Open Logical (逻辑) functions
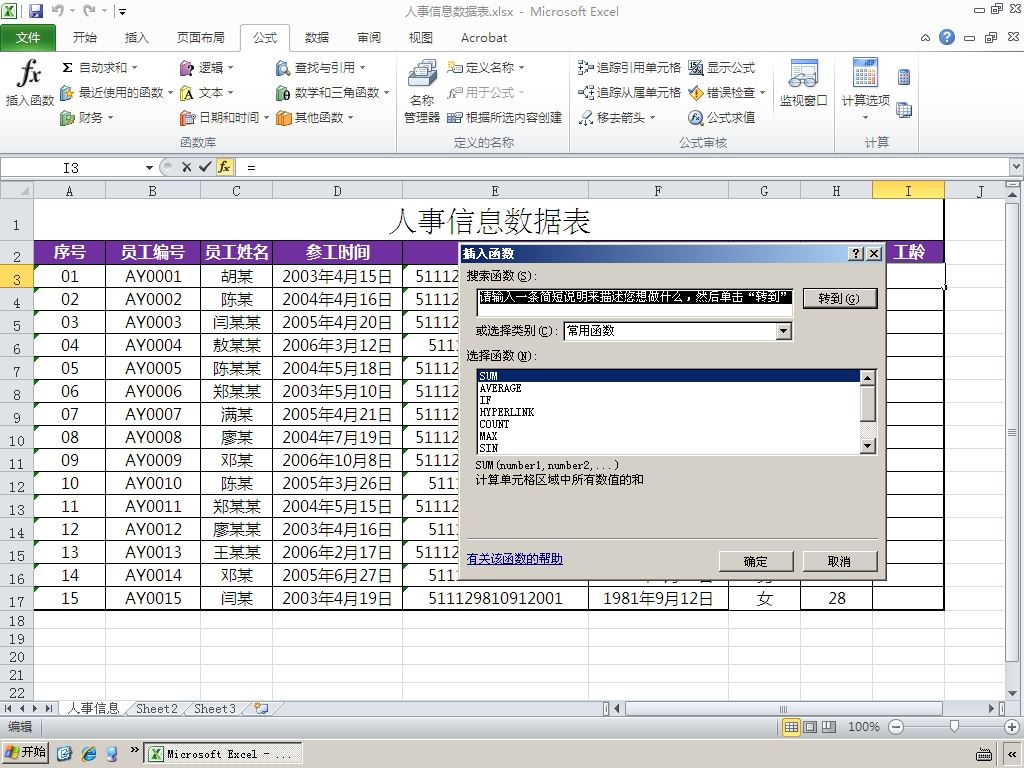 (x=206, y=67)
